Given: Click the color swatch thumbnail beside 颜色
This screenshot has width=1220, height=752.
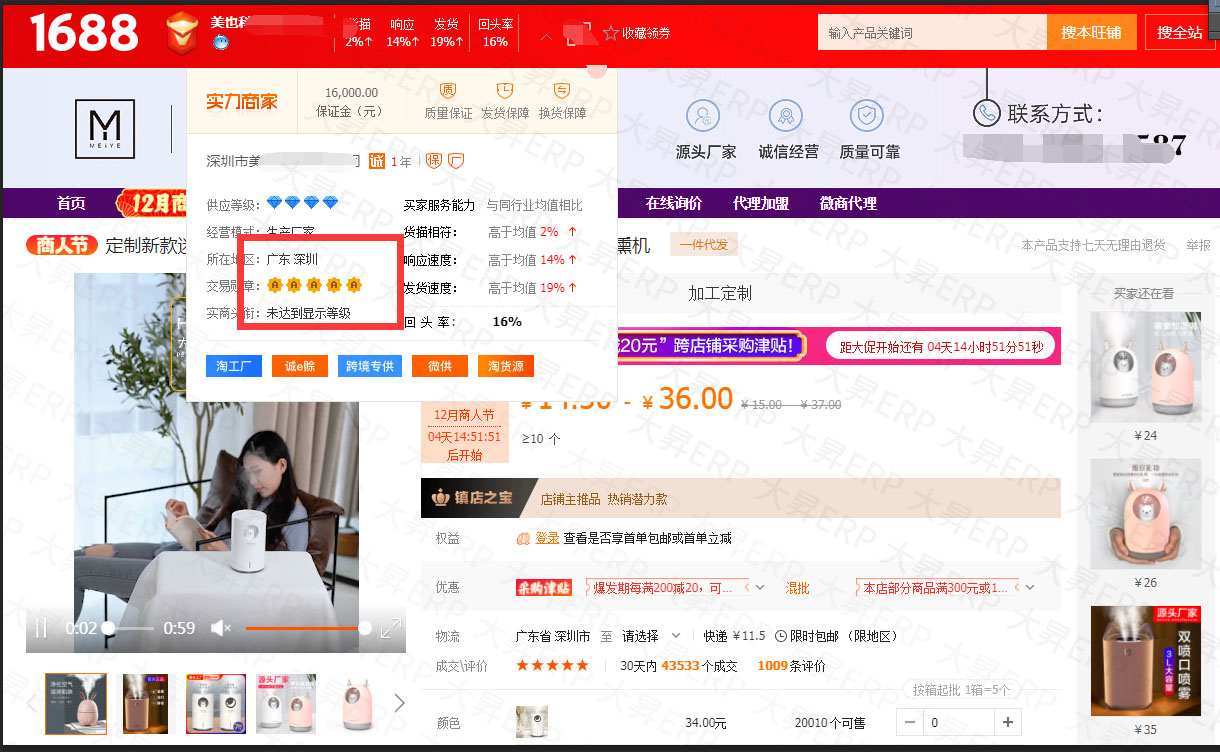Looking at the screenshot, I should pos(532,722).
